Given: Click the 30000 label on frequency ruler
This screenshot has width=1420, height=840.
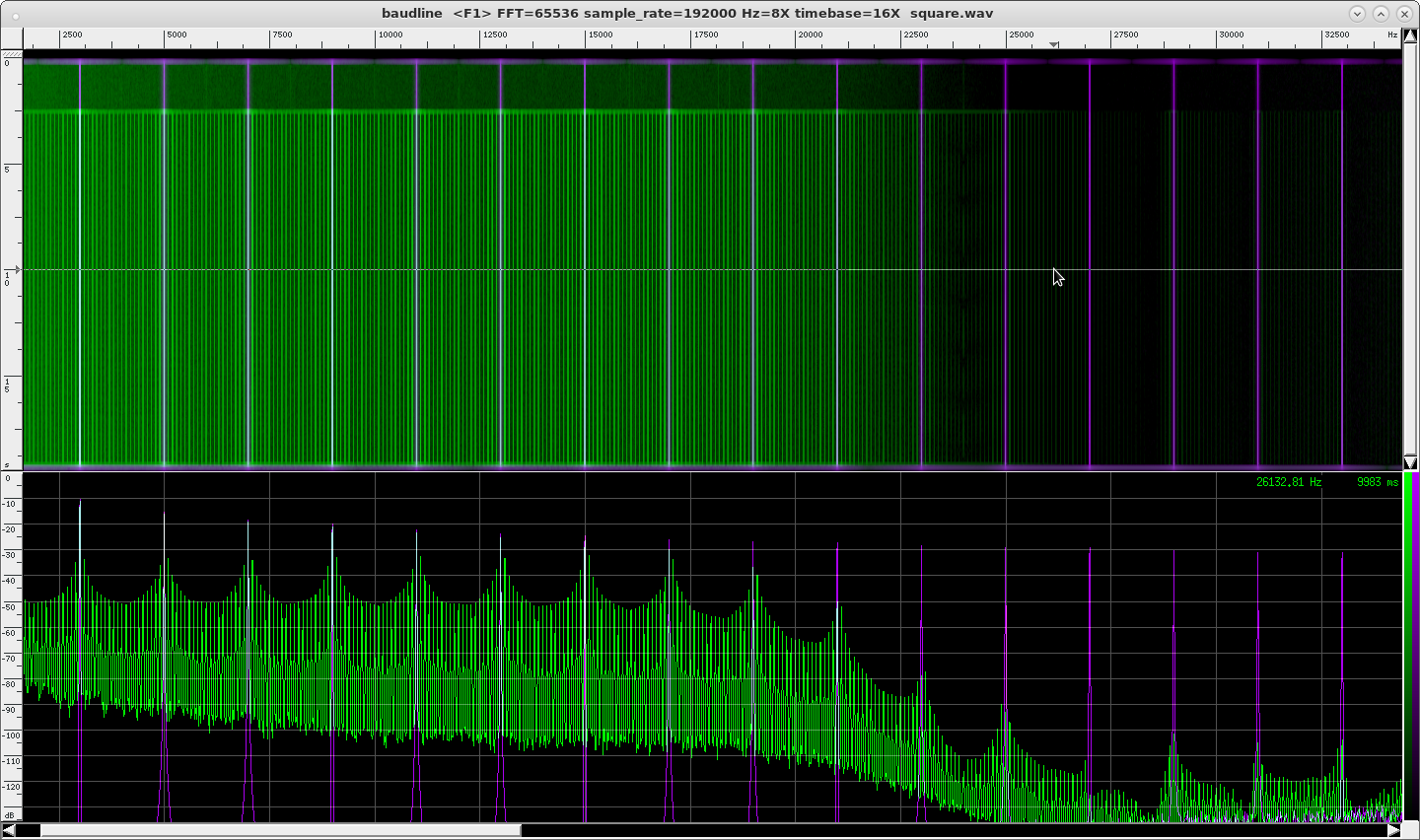Looking at the screenshot, I should pyautogui.click(x=1232, y=35).
